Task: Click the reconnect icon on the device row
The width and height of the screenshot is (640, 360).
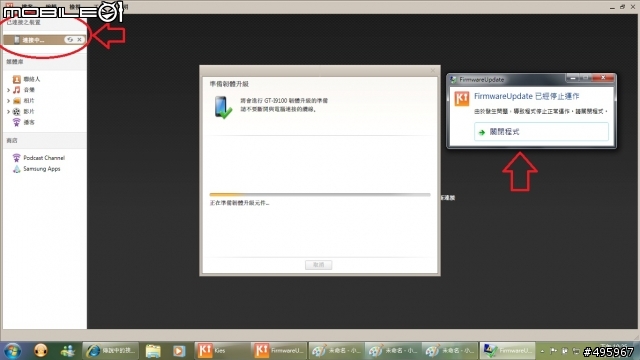Action: tap(70, 40)
